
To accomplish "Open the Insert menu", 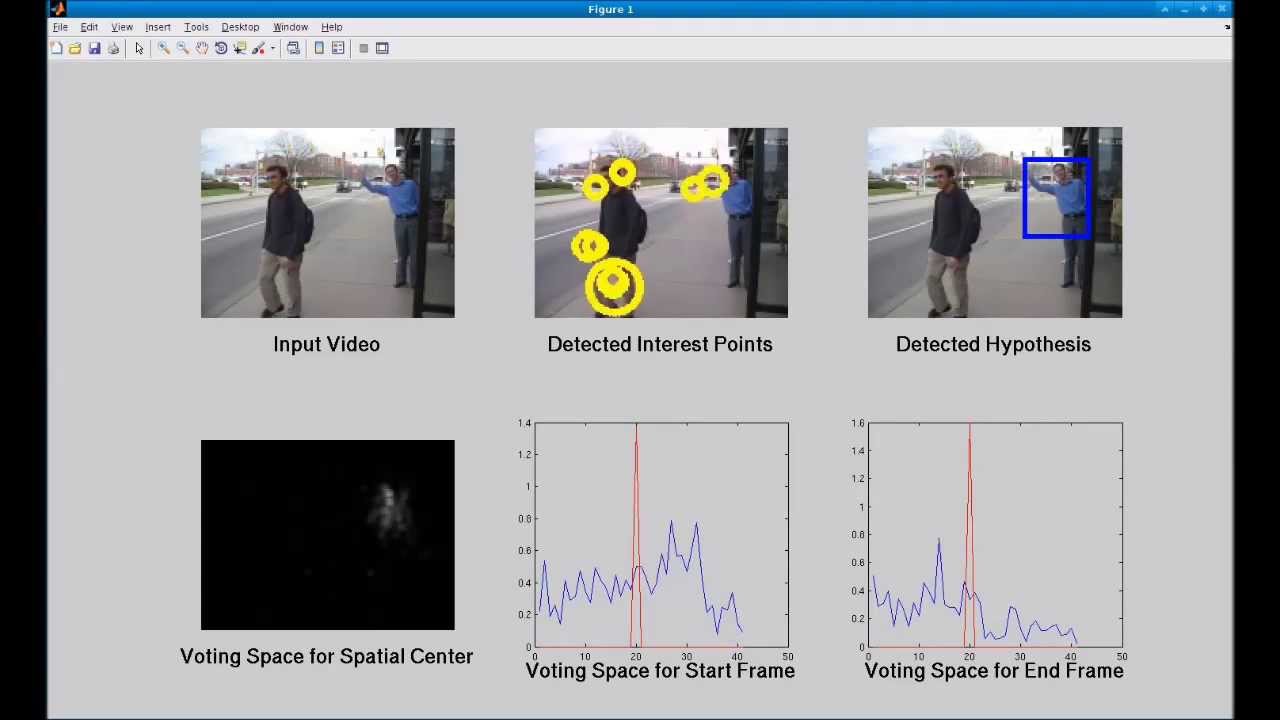I will coord(158,27).
